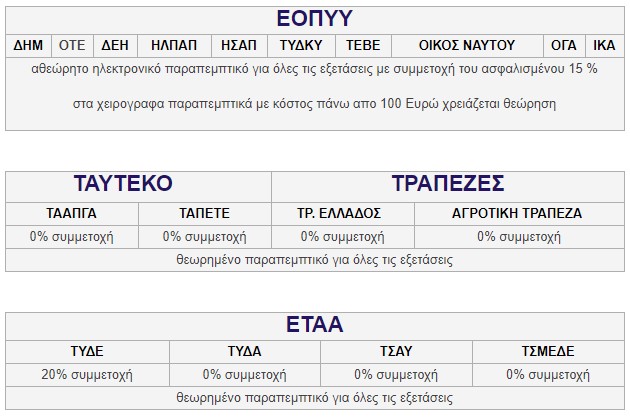Click the ΤΡ. ΕΛΛΑΔΟΣ header cell
Viewport: 630px width, 417px height.
click(343, 213)
